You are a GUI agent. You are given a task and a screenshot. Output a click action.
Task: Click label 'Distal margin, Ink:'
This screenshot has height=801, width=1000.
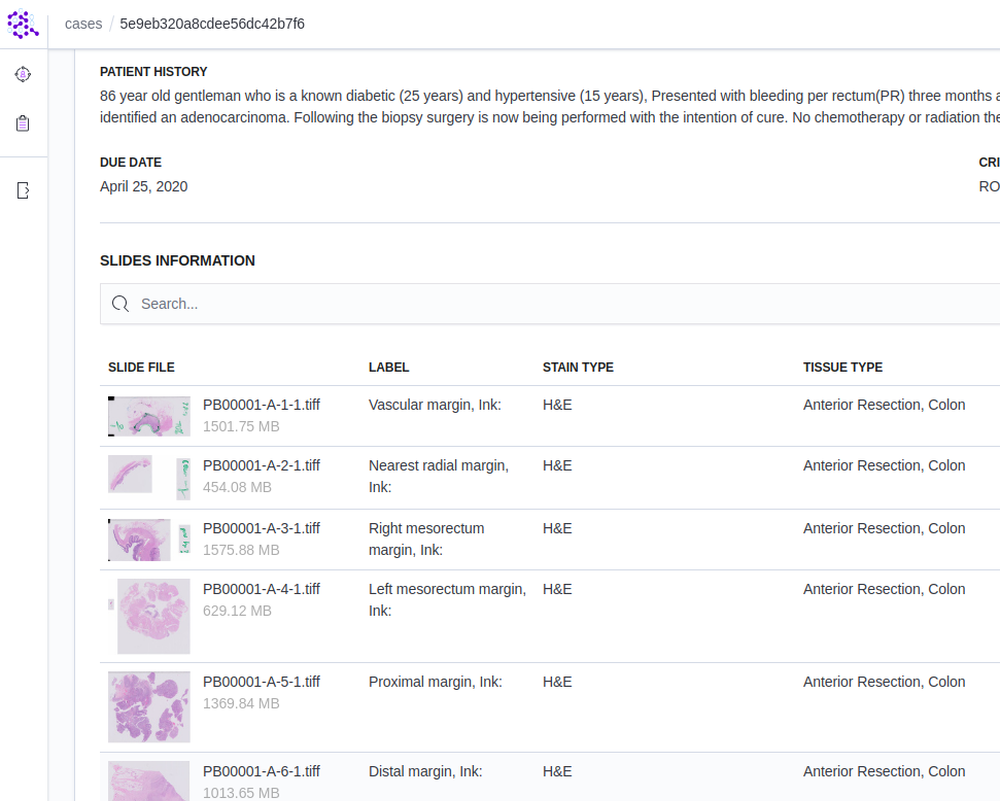[425, 772]
